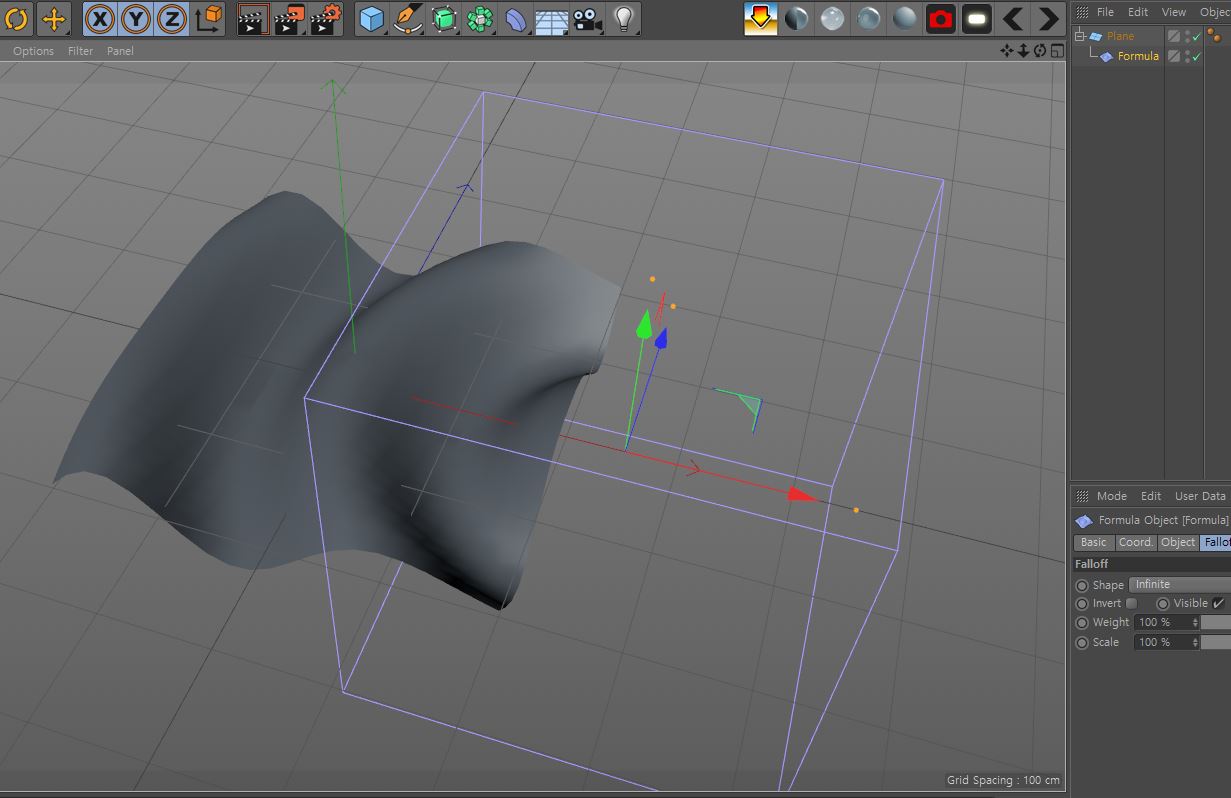
Task: Toggle the Plane enable checkmark
Action: pyautogui.click(x=1197, y=36)
